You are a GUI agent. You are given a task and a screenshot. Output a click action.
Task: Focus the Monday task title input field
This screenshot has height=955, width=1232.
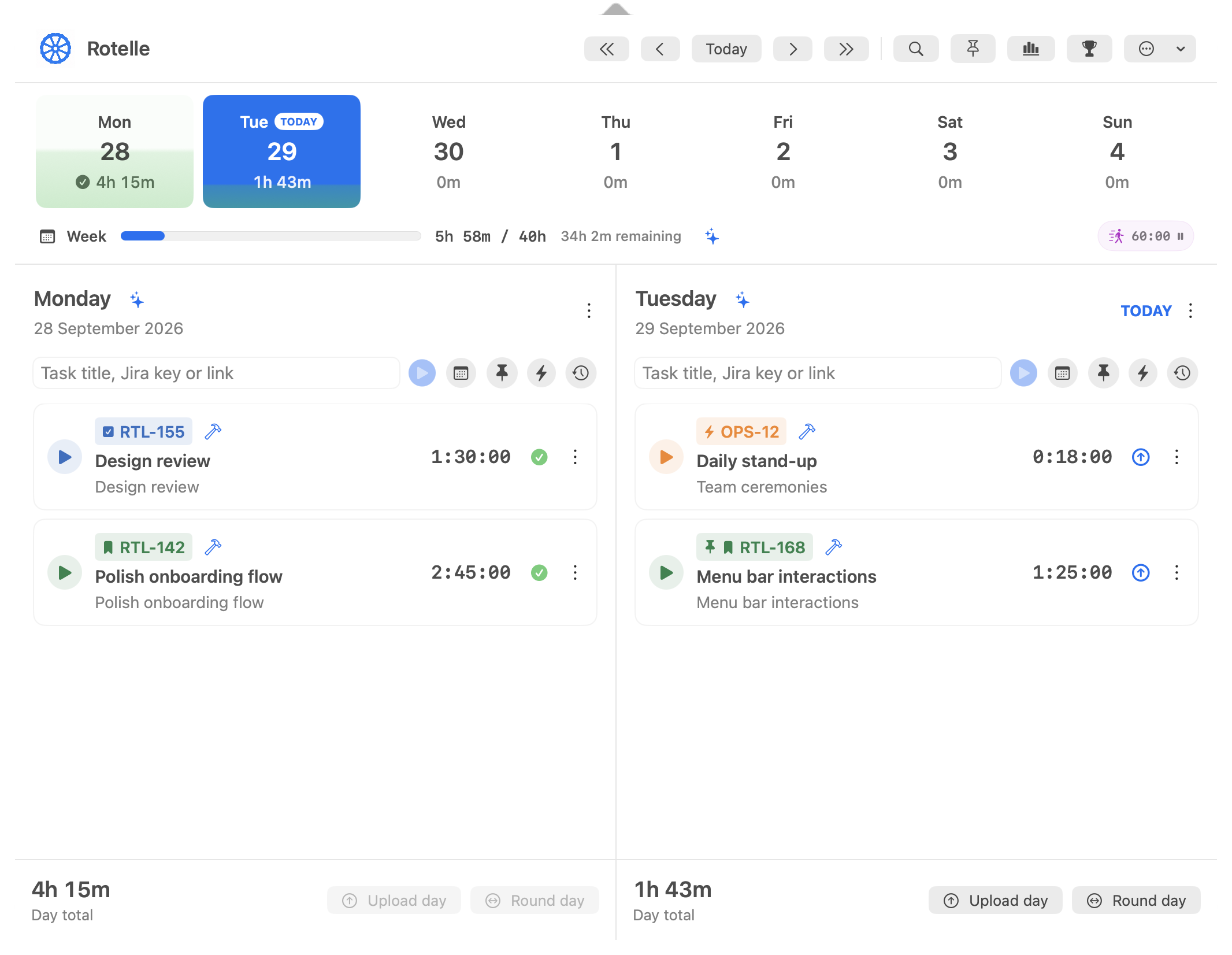pos(217,373)
